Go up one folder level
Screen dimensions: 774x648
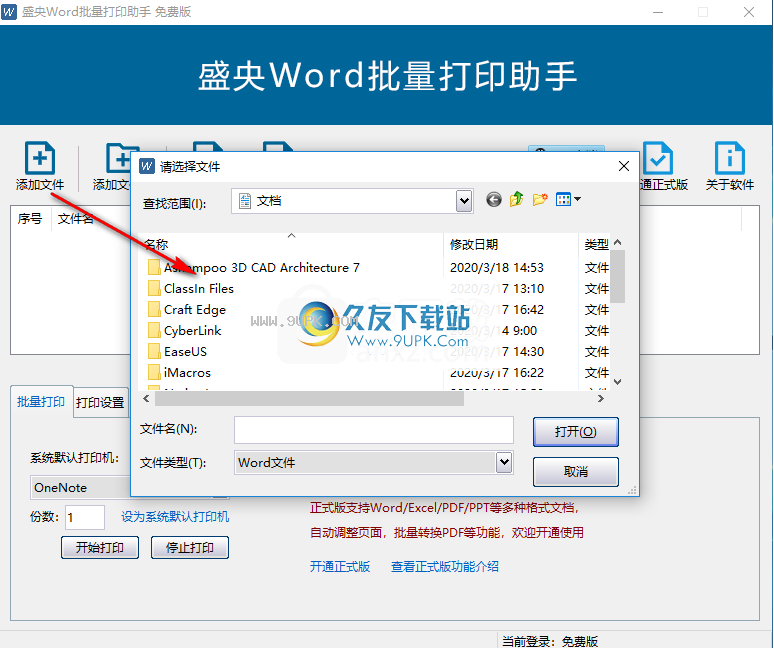516,199
